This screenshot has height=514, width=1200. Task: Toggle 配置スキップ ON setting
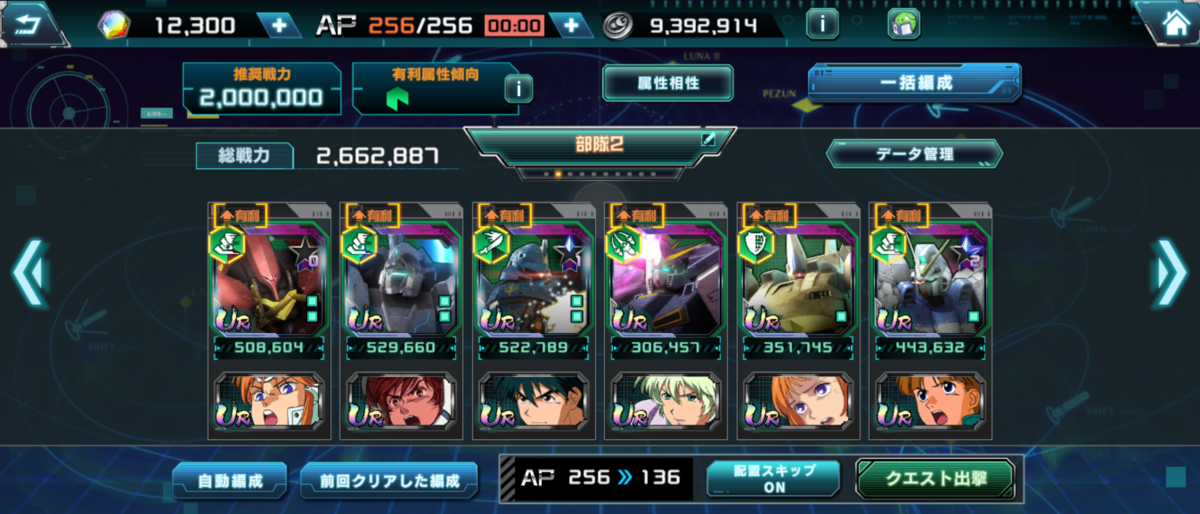775,479
